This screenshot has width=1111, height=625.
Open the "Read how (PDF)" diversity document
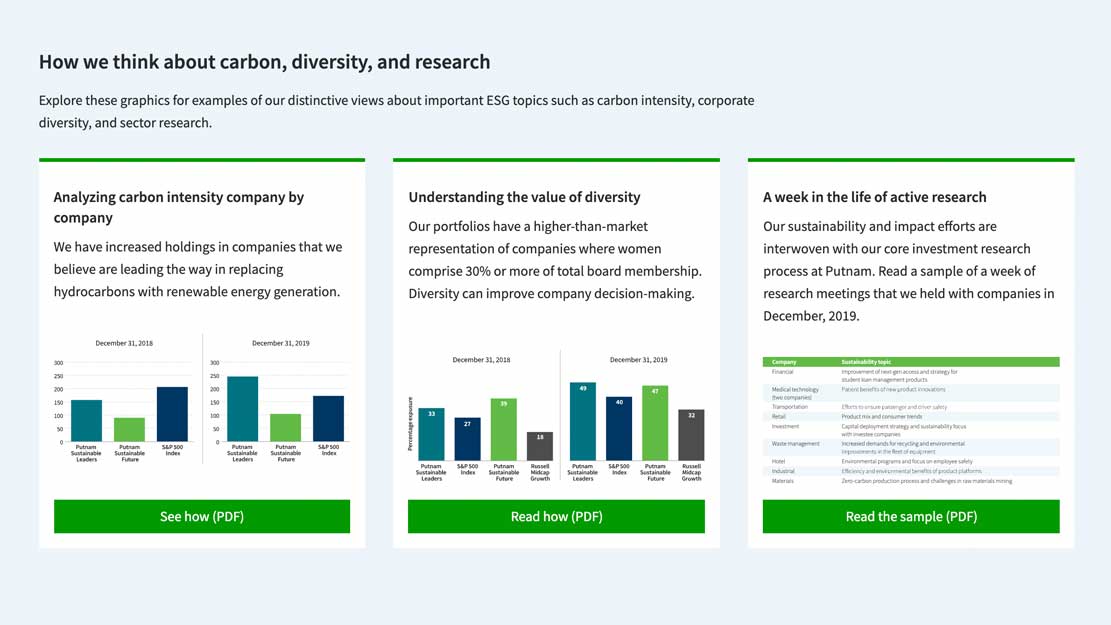click(556, 516)
